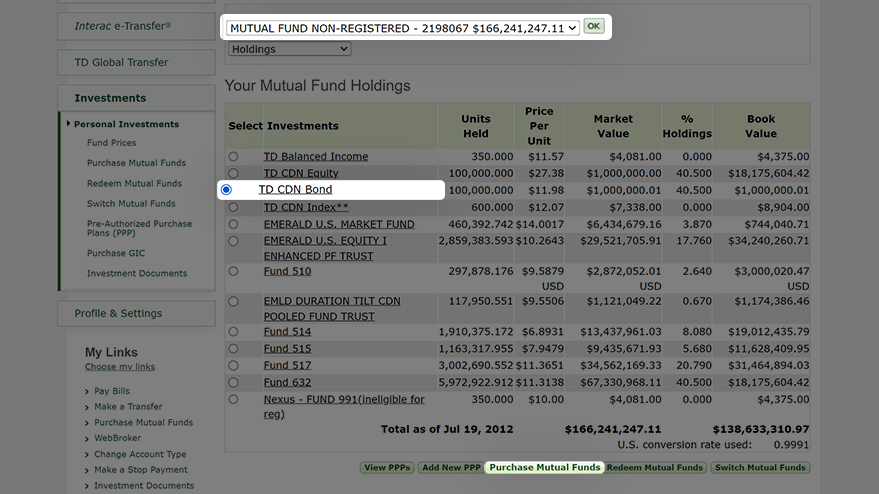Open the Interac e-Transfer menu
879x494 pixels.
[136, 26]
